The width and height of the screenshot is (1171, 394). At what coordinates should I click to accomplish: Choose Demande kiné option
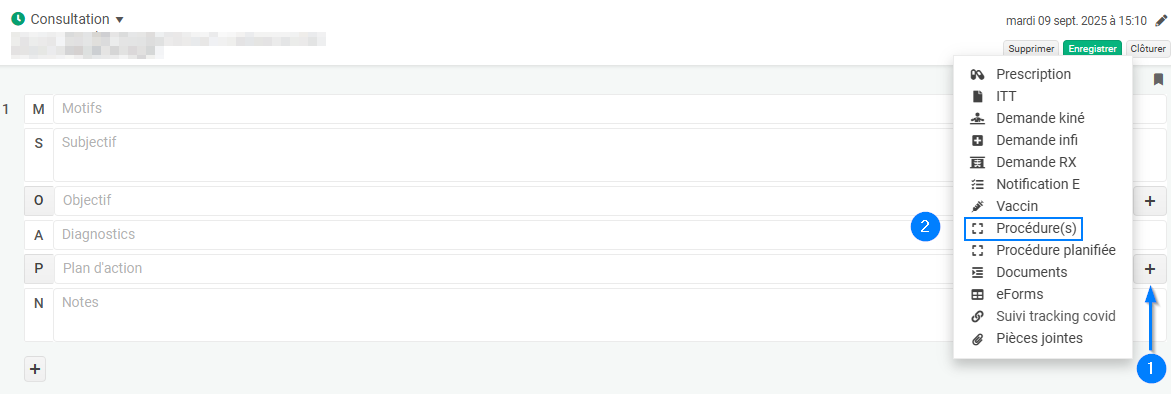click(1040, 118)
